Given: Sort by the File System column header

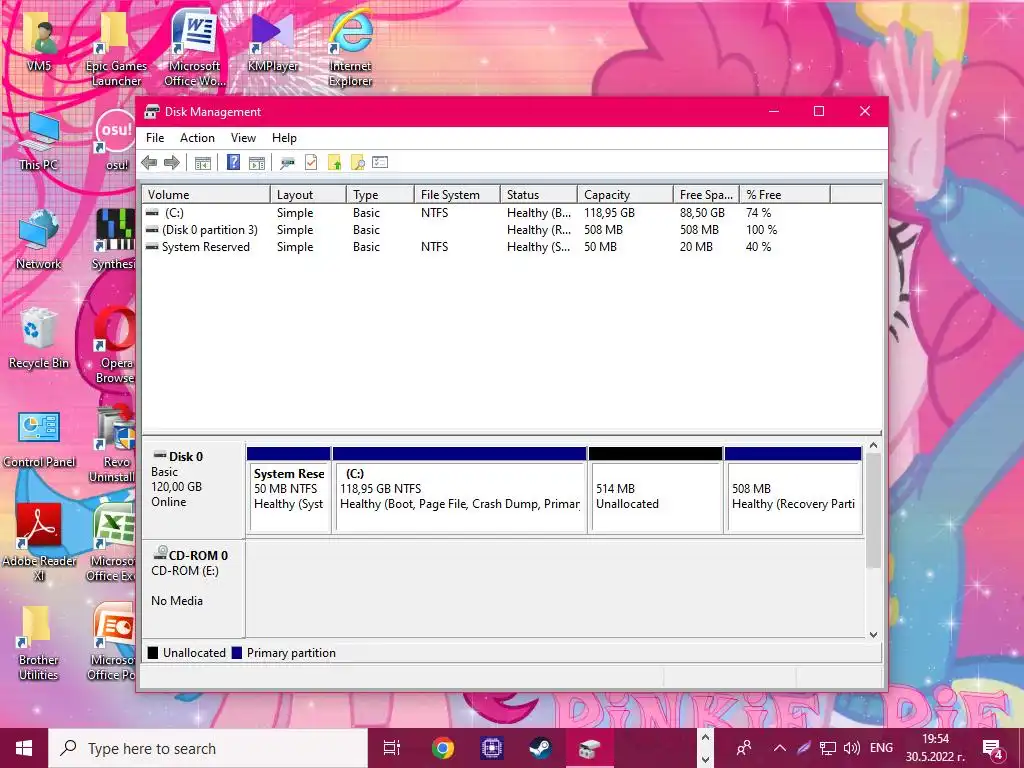Looking at the screenshot, I should click(x=457, y=195).
